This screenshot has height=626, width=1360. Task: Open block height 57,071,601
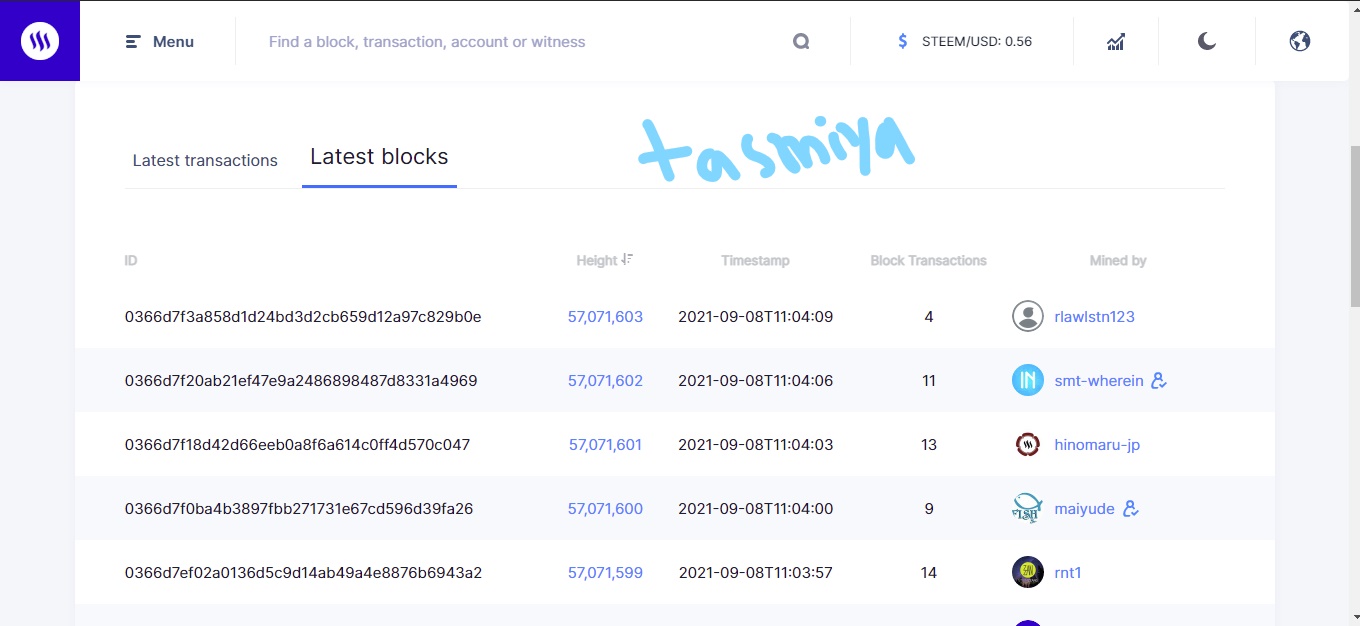click(x=605, y=445)
